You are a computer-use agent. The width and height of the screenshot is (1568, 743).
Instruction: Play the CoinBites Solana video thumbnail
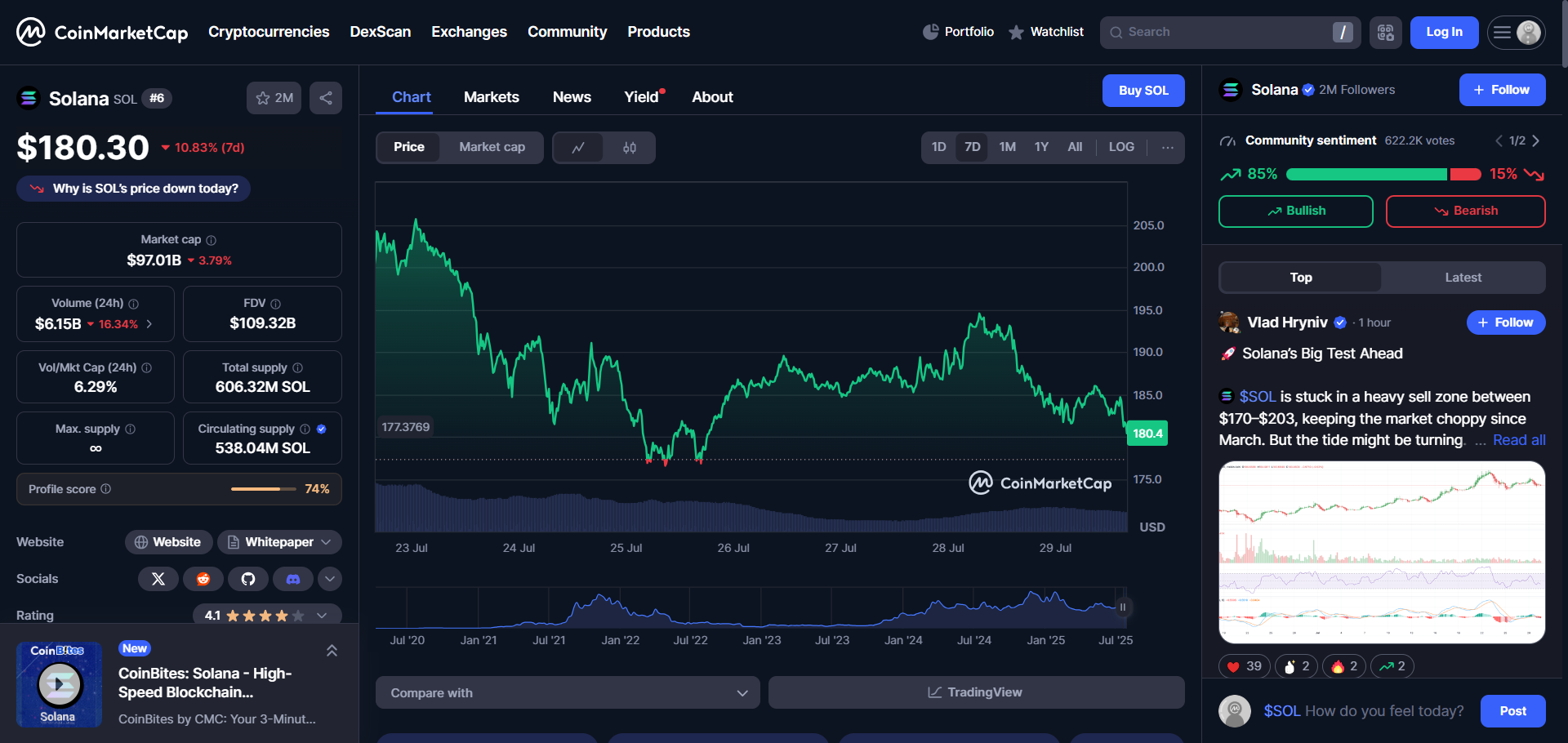59,684
